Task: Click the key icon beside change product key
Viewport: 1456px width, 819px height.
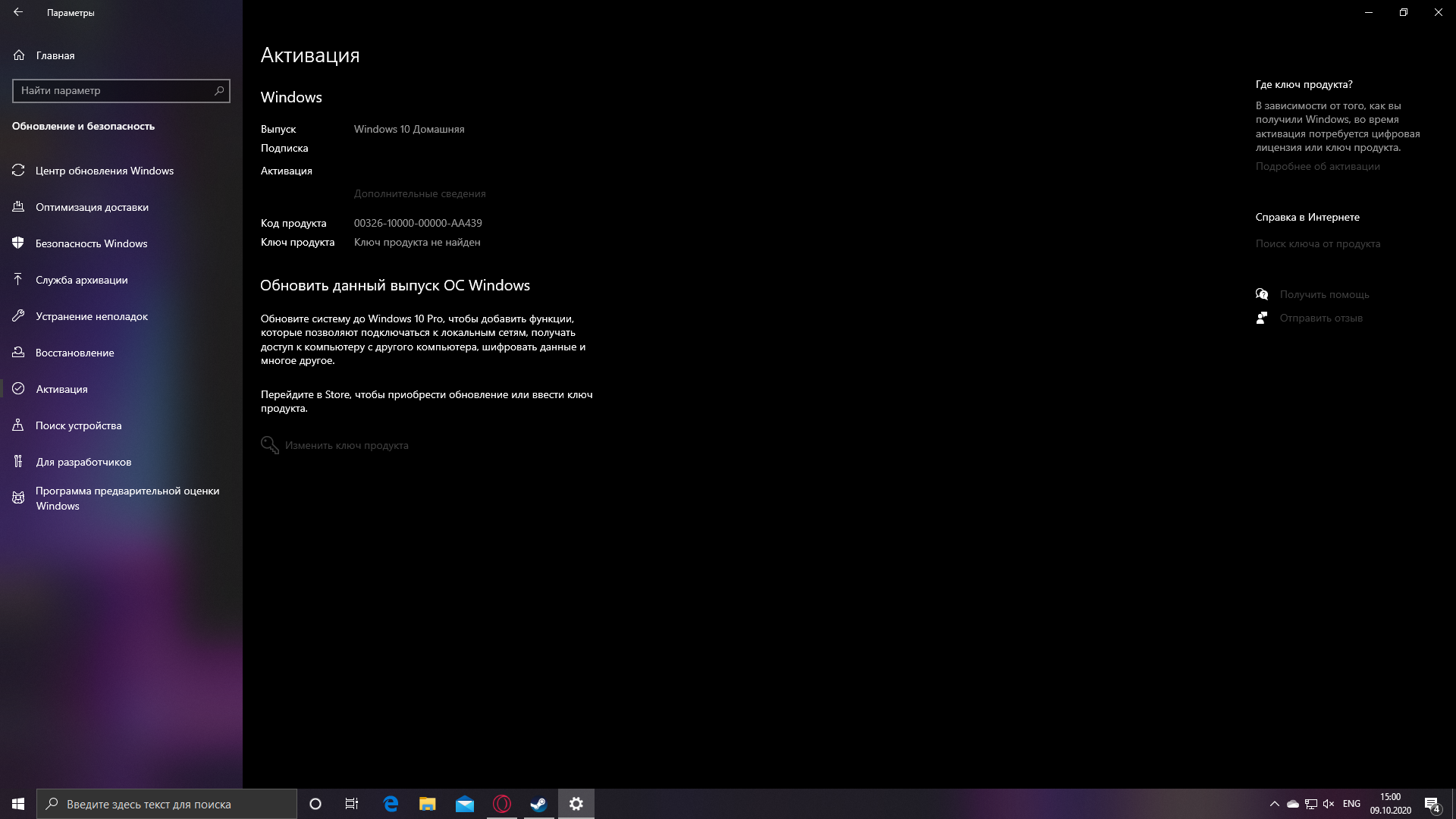Action: point(270,445)
